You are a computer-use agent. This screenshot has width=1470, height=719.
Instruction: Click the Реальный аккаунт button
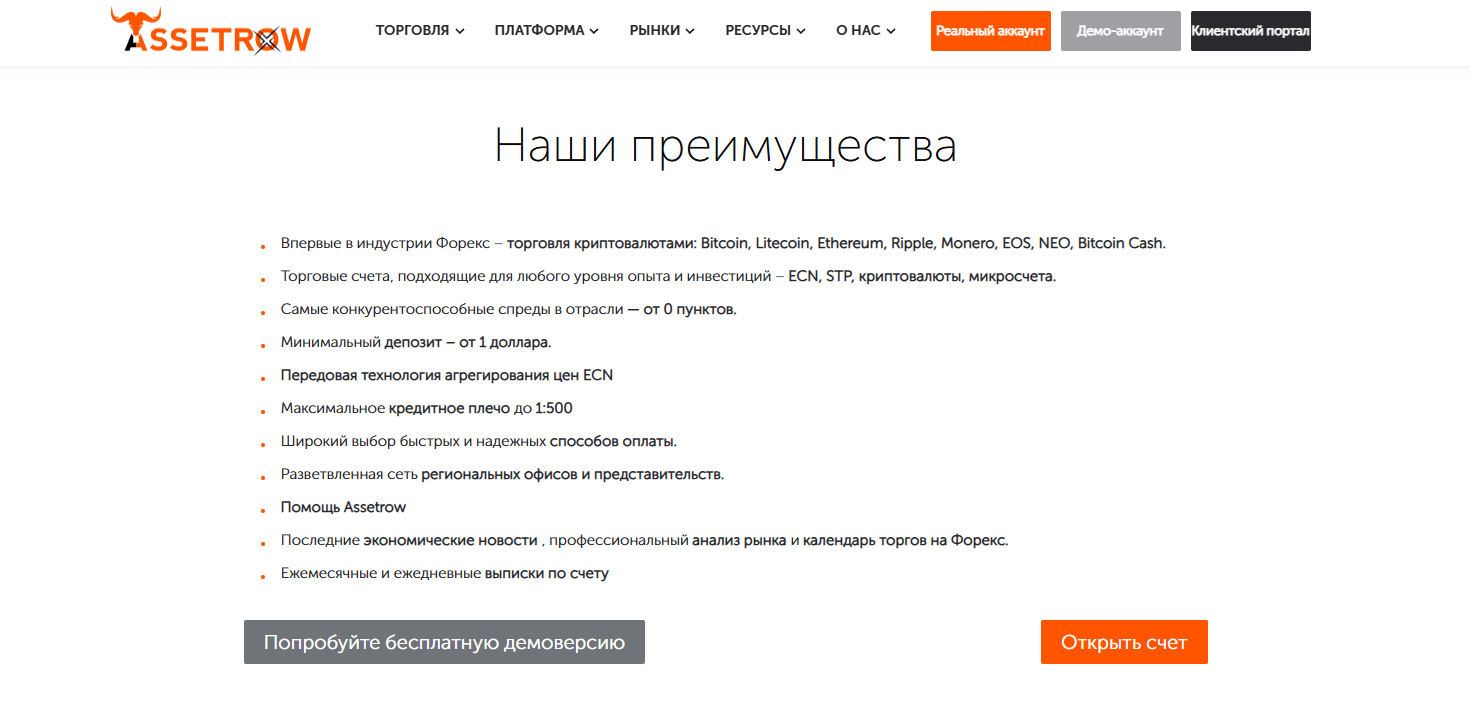click(991, 31)
